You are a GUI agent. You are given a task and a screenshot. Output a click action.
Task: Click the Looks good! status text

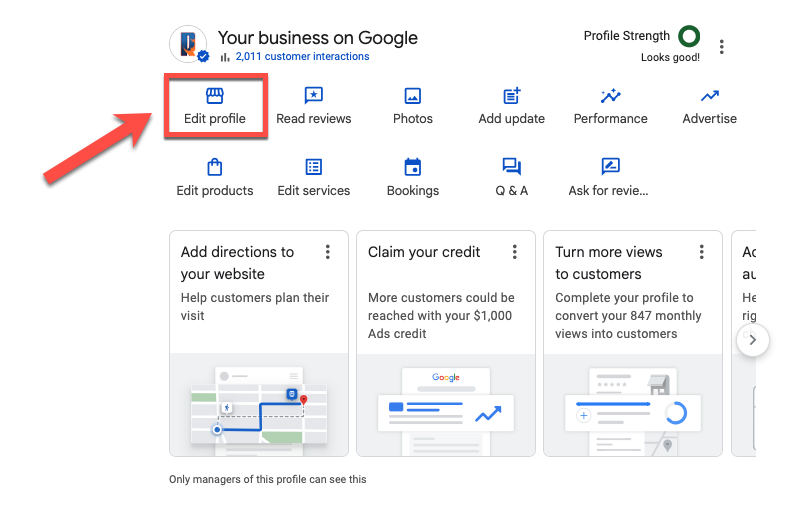(670, 57)
